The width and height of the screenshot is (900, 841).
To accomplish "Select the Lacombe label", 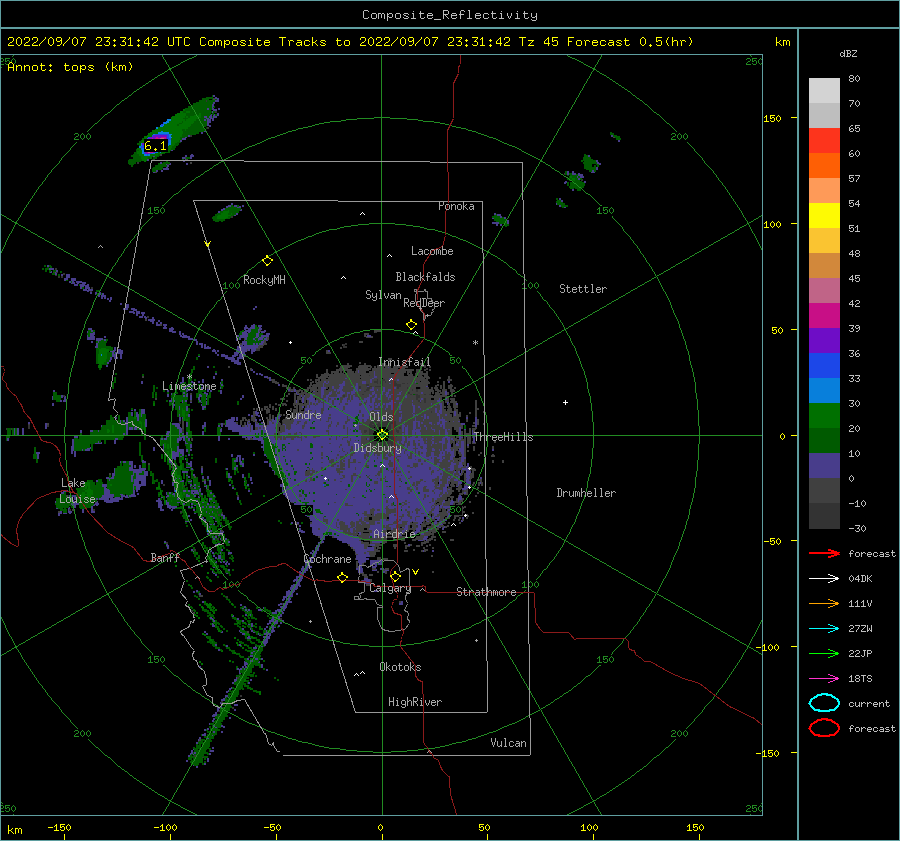I will 432,251.
